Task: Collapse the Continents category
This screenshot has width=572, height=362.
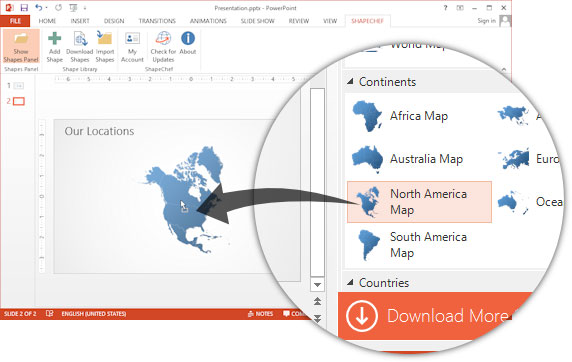Action: (x=350, y=82)
